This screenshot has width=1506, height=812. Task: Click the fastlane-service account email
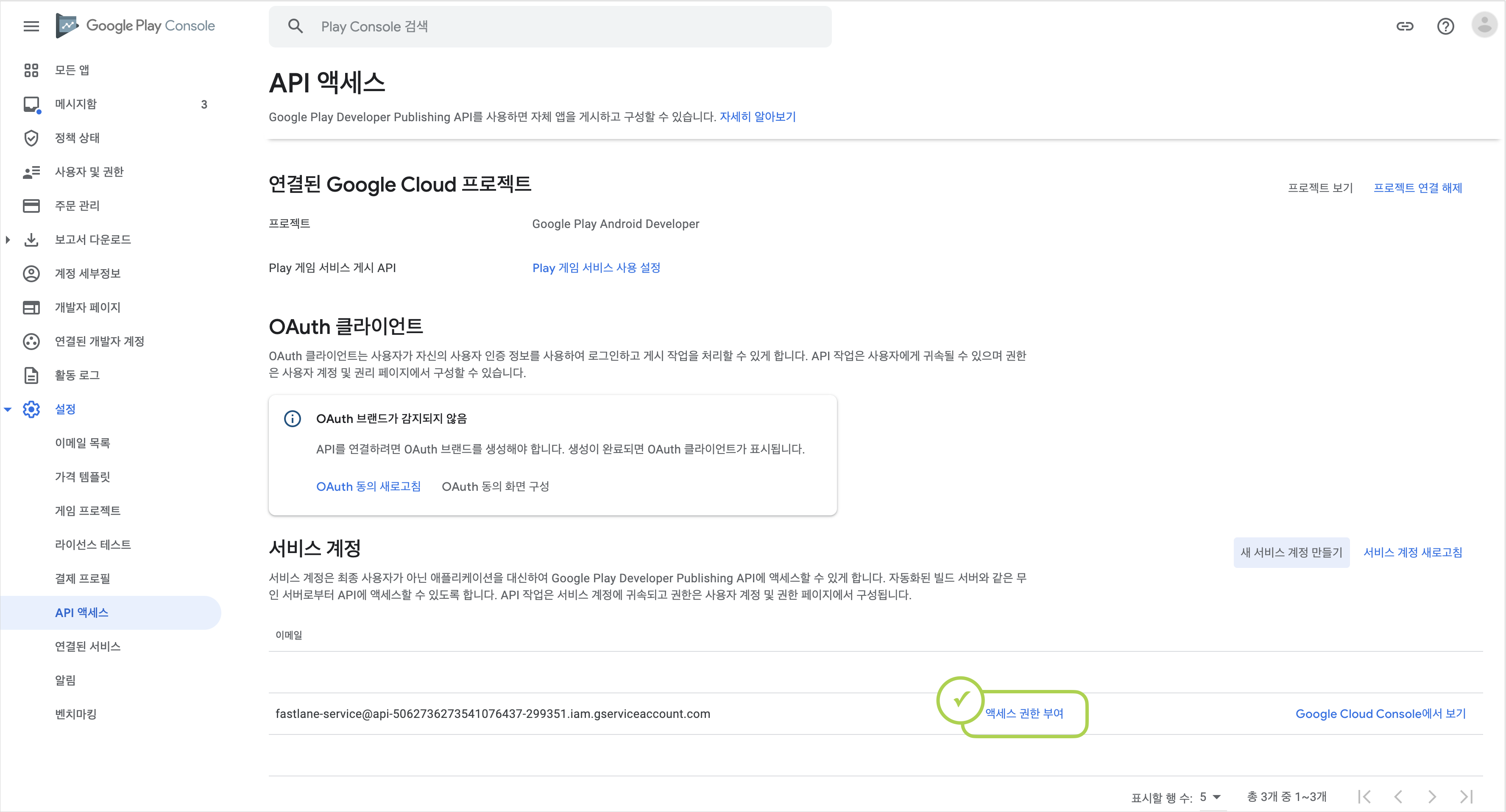click(x=493, y=714)
